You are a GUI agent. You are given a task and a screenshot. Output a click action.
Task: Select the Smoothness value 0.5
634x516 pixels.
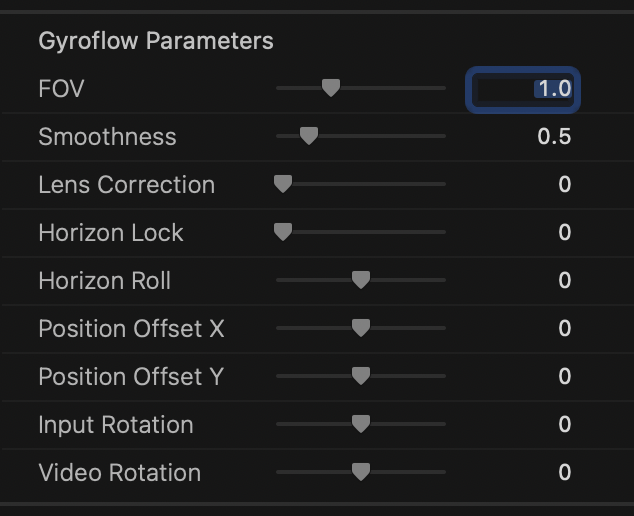(554, 136)
